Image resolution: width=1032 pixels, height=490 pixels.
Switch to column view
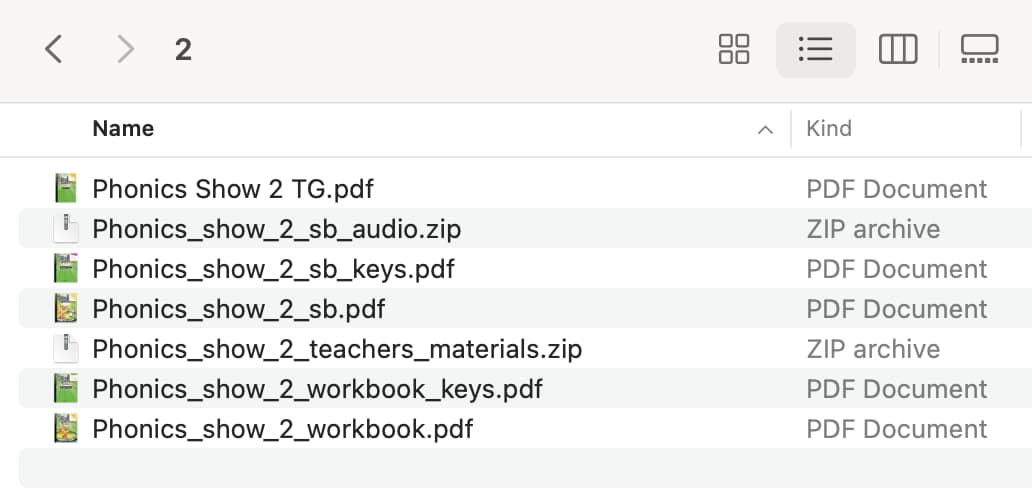pos(898,49)
